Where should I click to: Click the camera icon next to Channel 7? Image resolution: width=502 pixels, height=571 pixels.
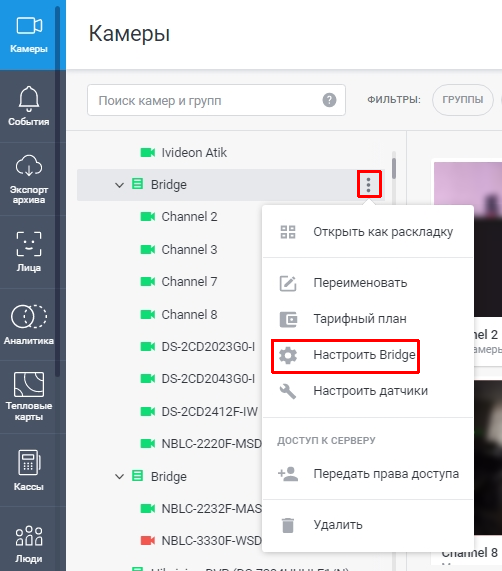coord(148,281)
